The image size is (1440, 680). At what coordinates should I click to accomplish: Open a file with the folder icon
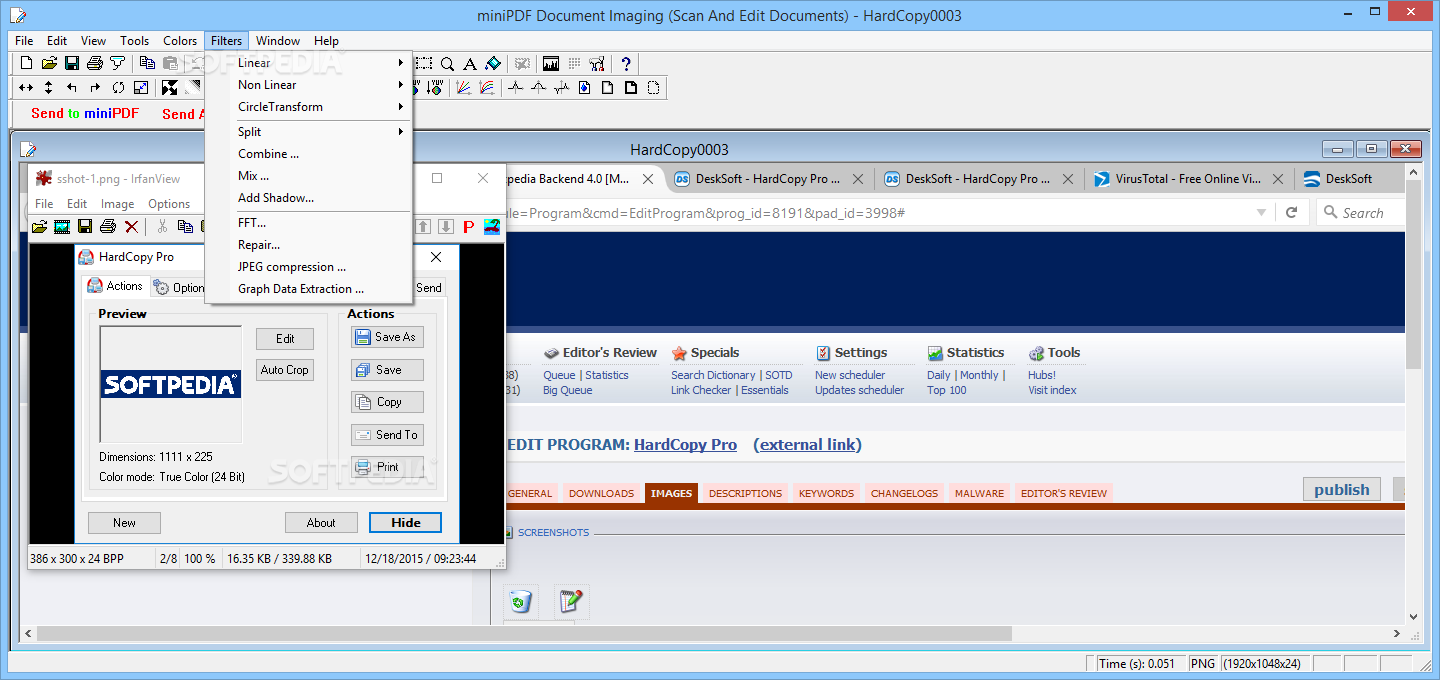(x=49, y=63)
